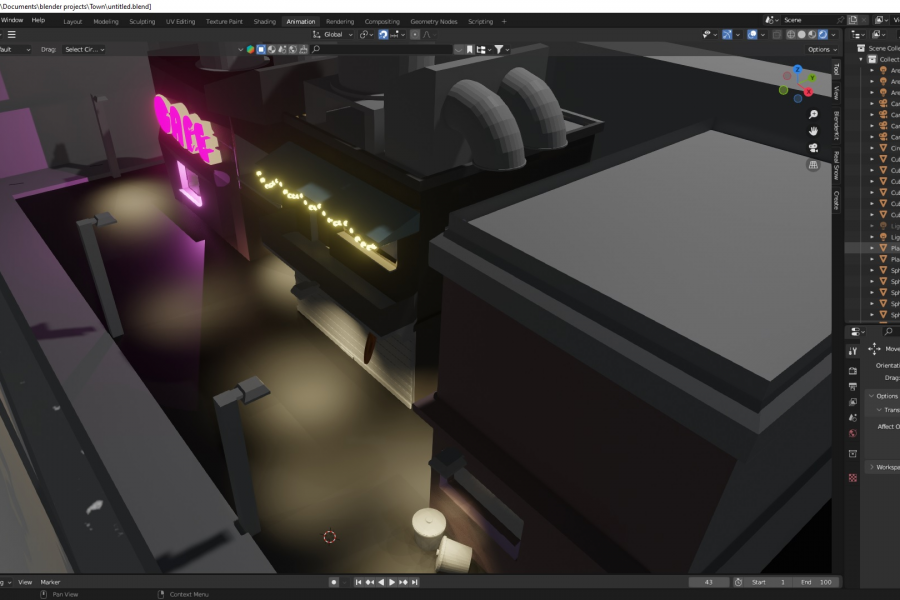Open the timeline Marker menu
900x600 pixels.
(50, 582)
